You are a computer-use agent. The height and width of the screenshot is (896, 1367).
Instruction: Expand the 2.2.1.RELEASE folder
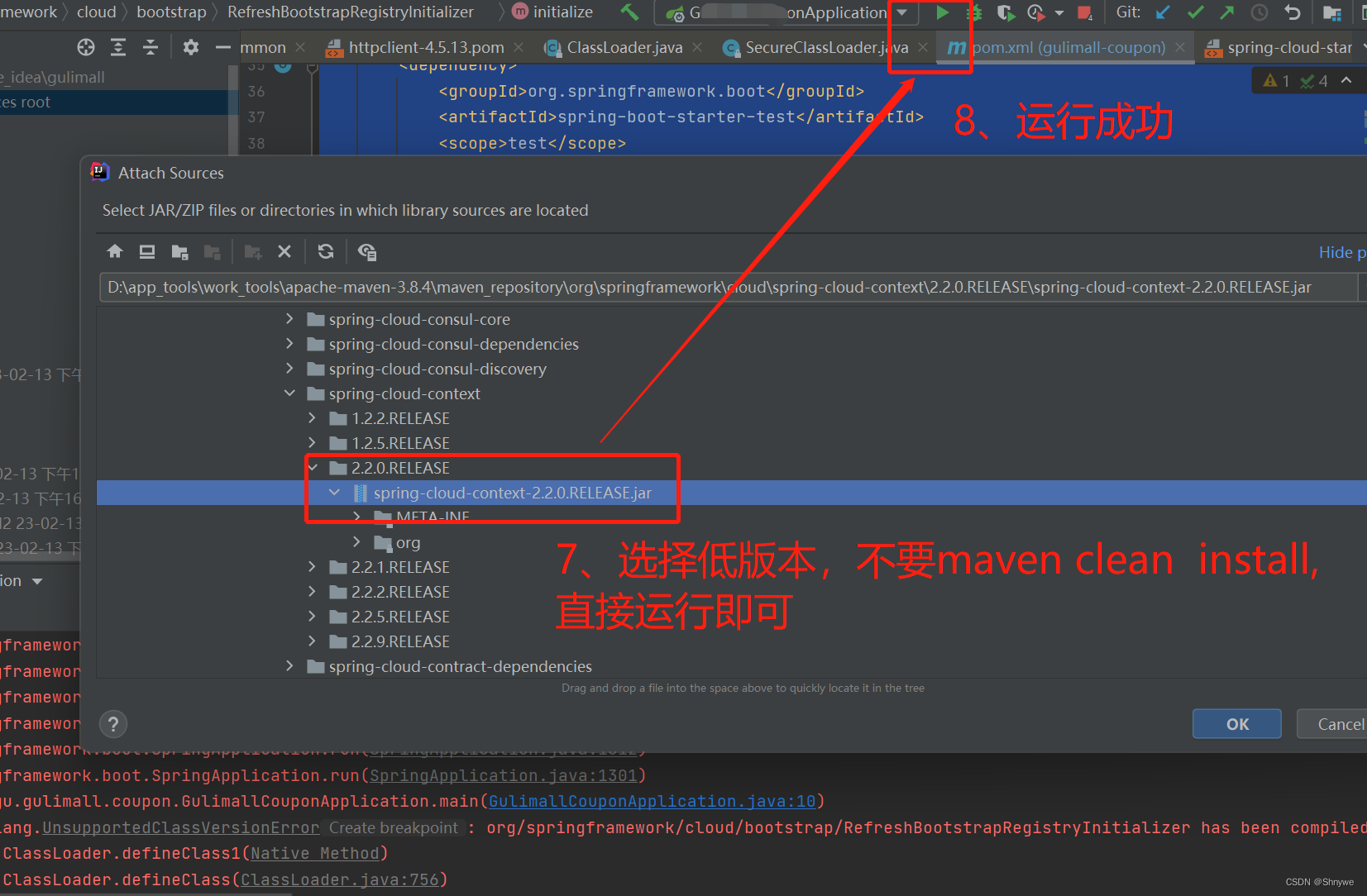[312, 567]
